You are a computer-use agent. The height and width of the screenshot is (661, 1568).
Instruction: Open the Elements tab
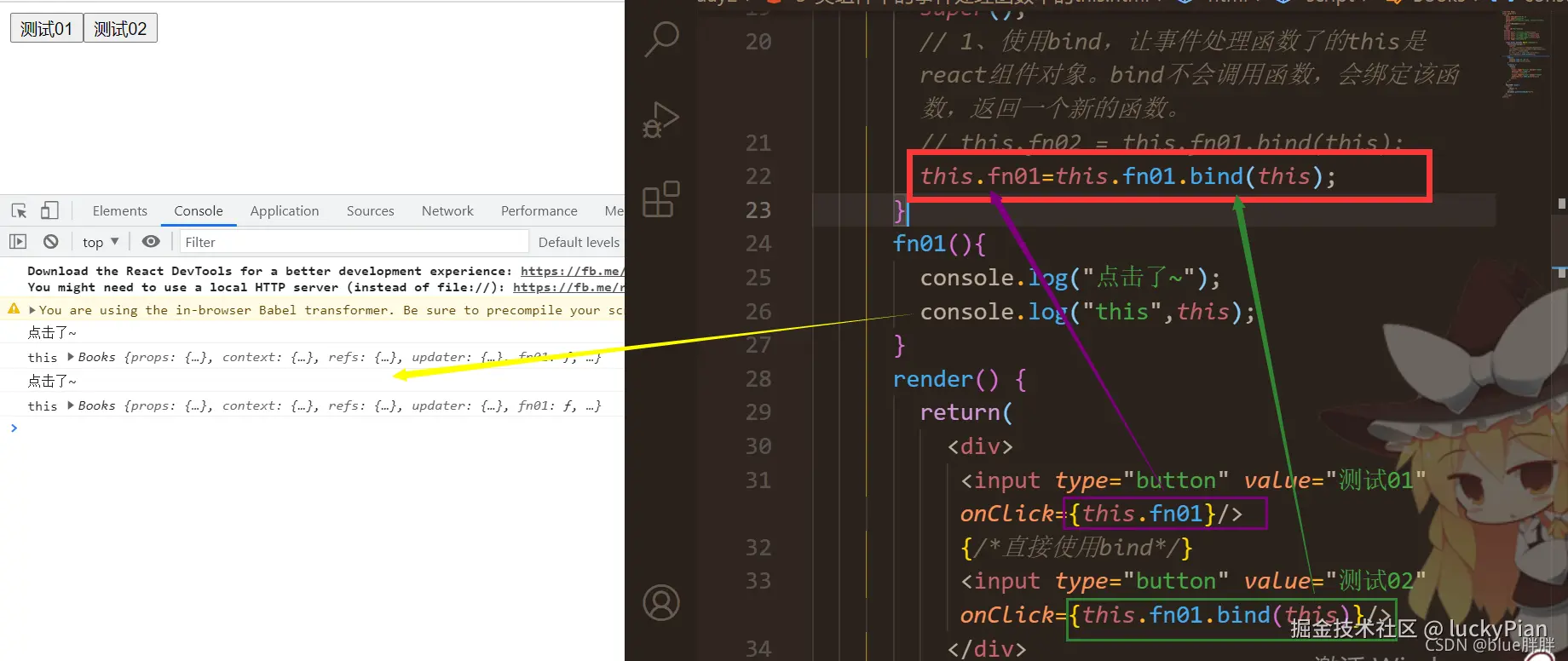pos(119,210)
